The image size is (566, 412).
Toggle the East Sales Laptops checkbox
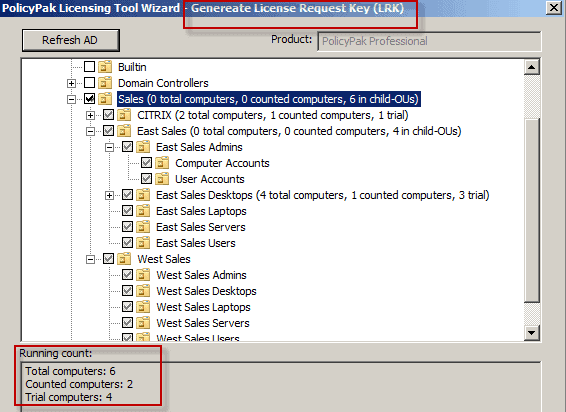[127, 211]
